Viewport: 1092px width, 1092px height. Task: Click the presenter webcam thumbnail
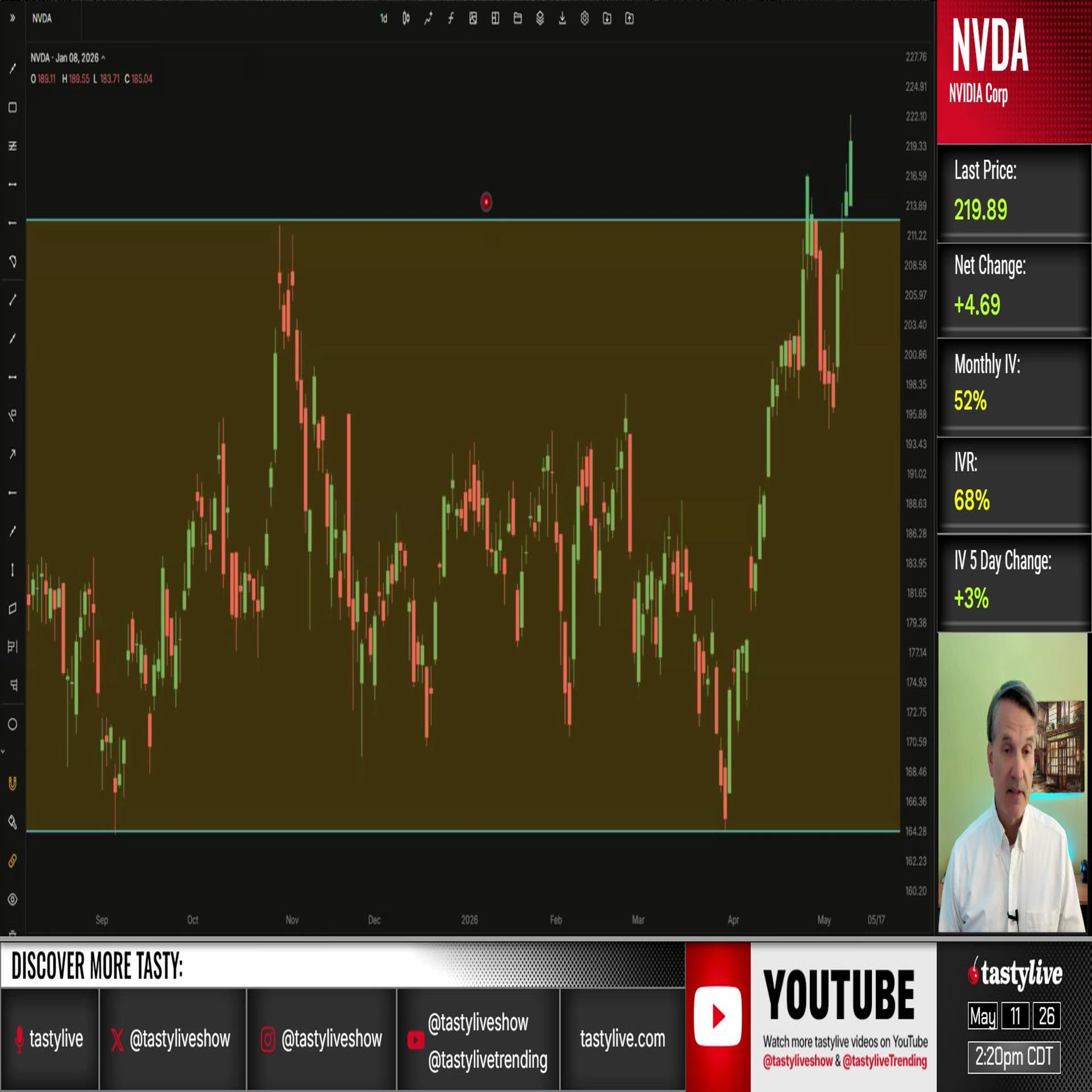click(1012, 782)
